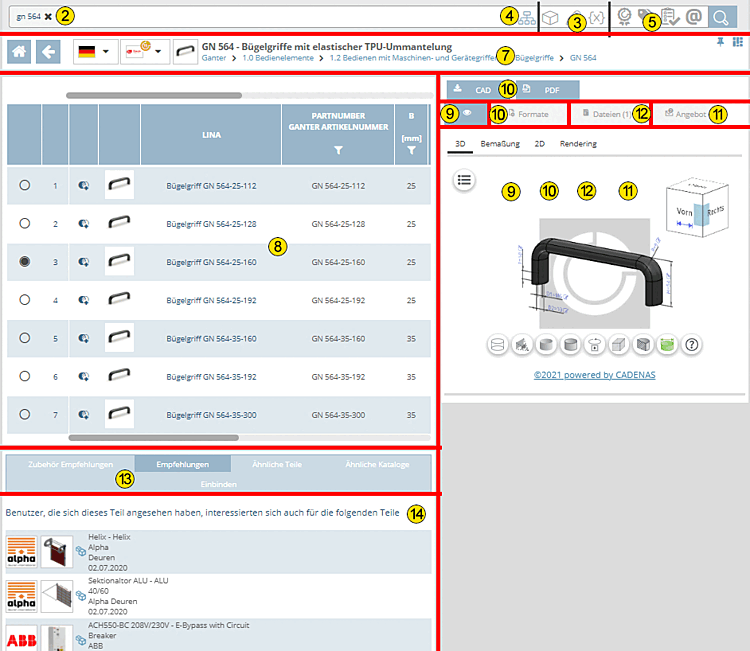Select radio button for GN 564-35-160
This screenshot has width=750, height=651.
click(x=24, y=338)
